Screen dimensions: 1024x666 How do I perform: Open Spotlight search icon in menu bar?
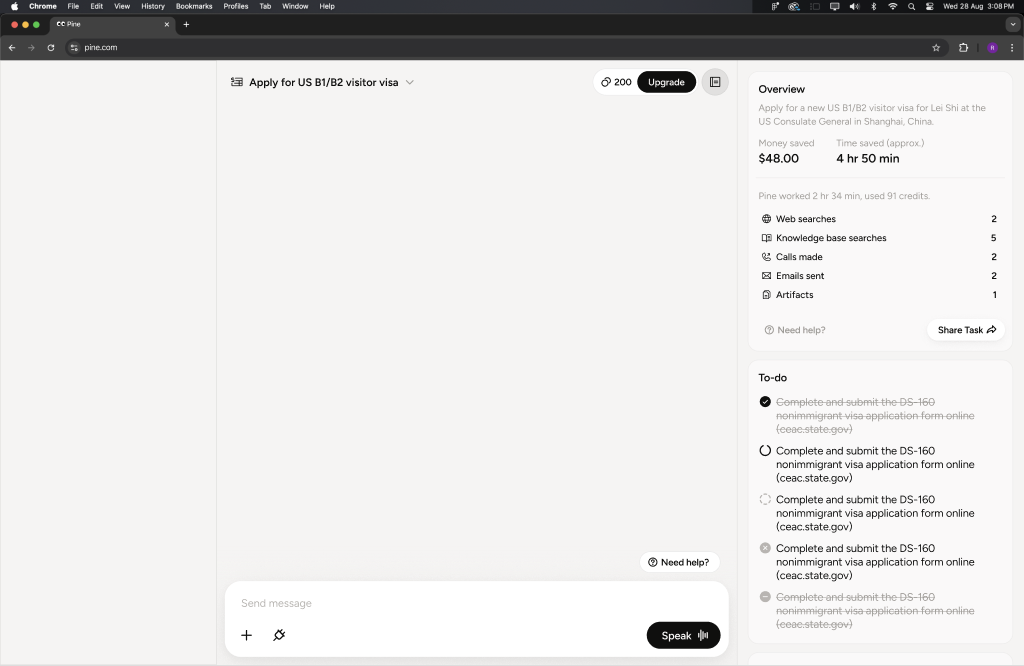coord(912,6)
